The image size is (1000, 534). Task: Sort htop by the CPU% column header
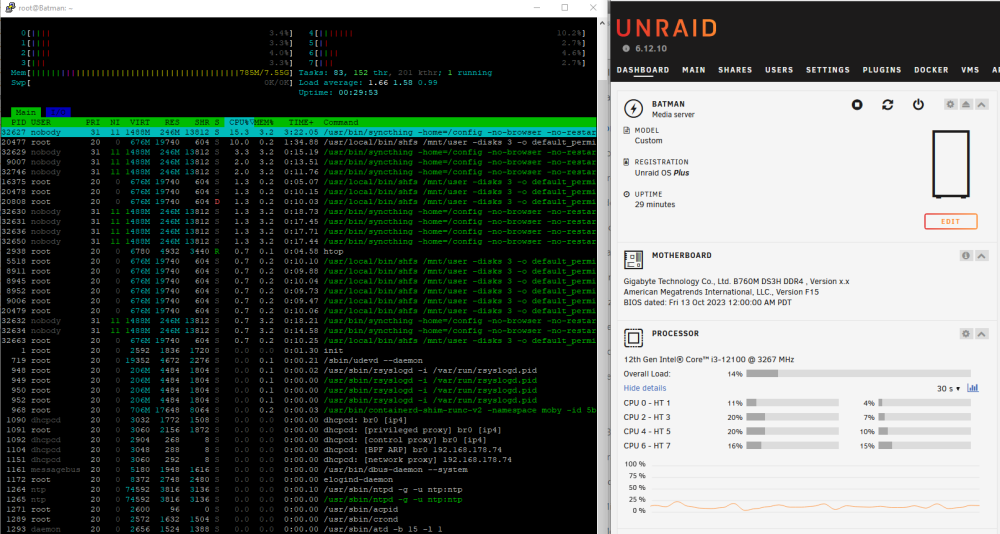tap(240, 122)
